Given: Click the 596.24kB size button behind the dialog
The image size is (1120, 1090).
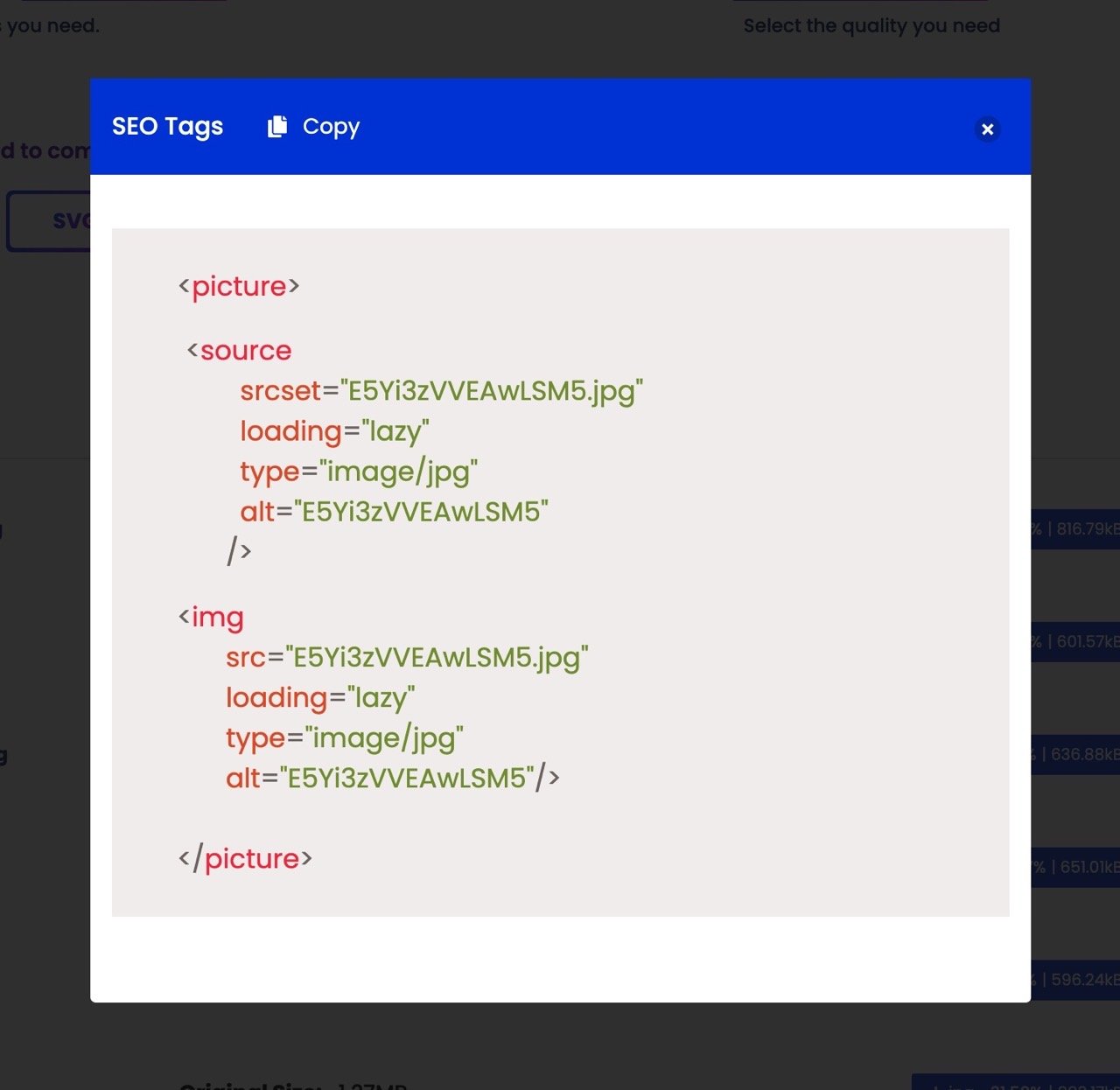Looking at the screenshot, I should coord(1075,980).
